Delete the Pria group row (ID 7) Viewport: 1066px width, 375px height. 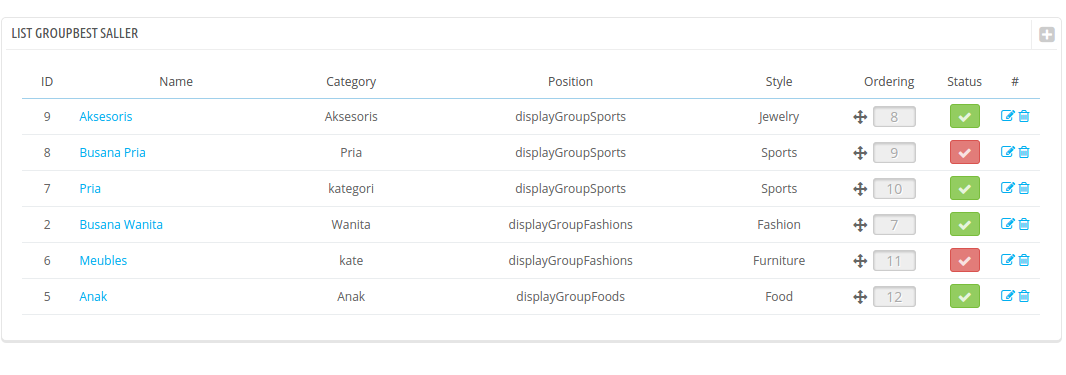click(x=1024, y=188)
